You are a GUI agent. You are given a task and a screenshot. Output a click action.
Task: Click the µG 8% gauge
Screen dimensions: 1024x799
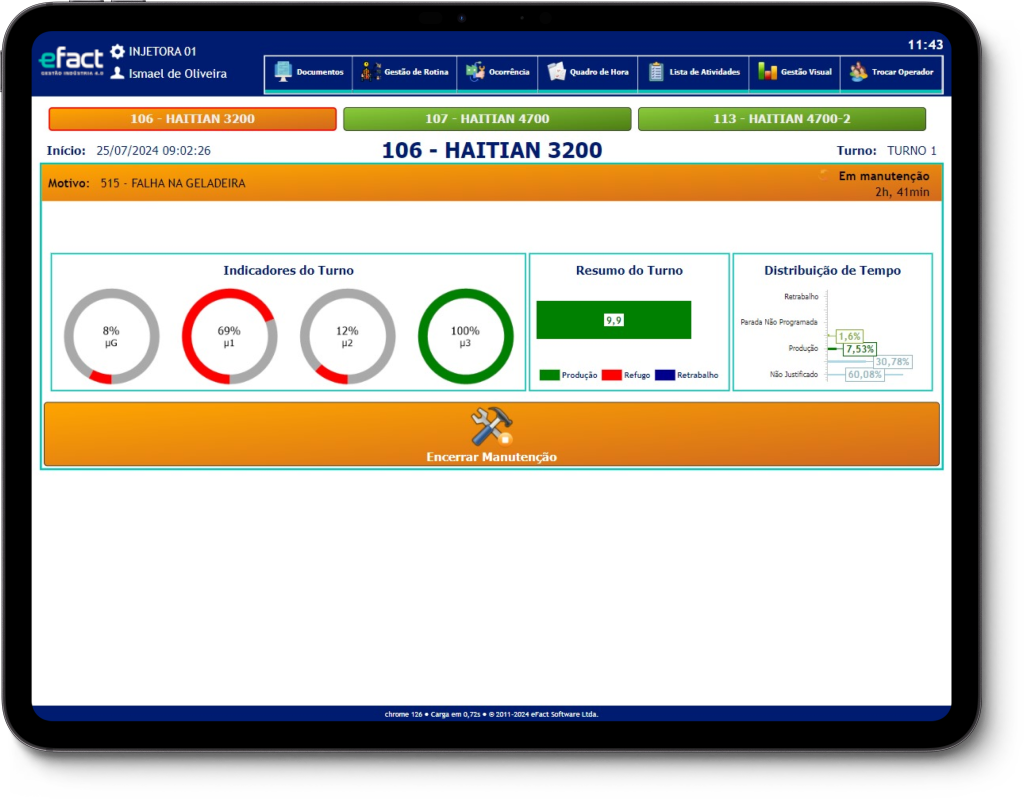click(x=112, y=336)
